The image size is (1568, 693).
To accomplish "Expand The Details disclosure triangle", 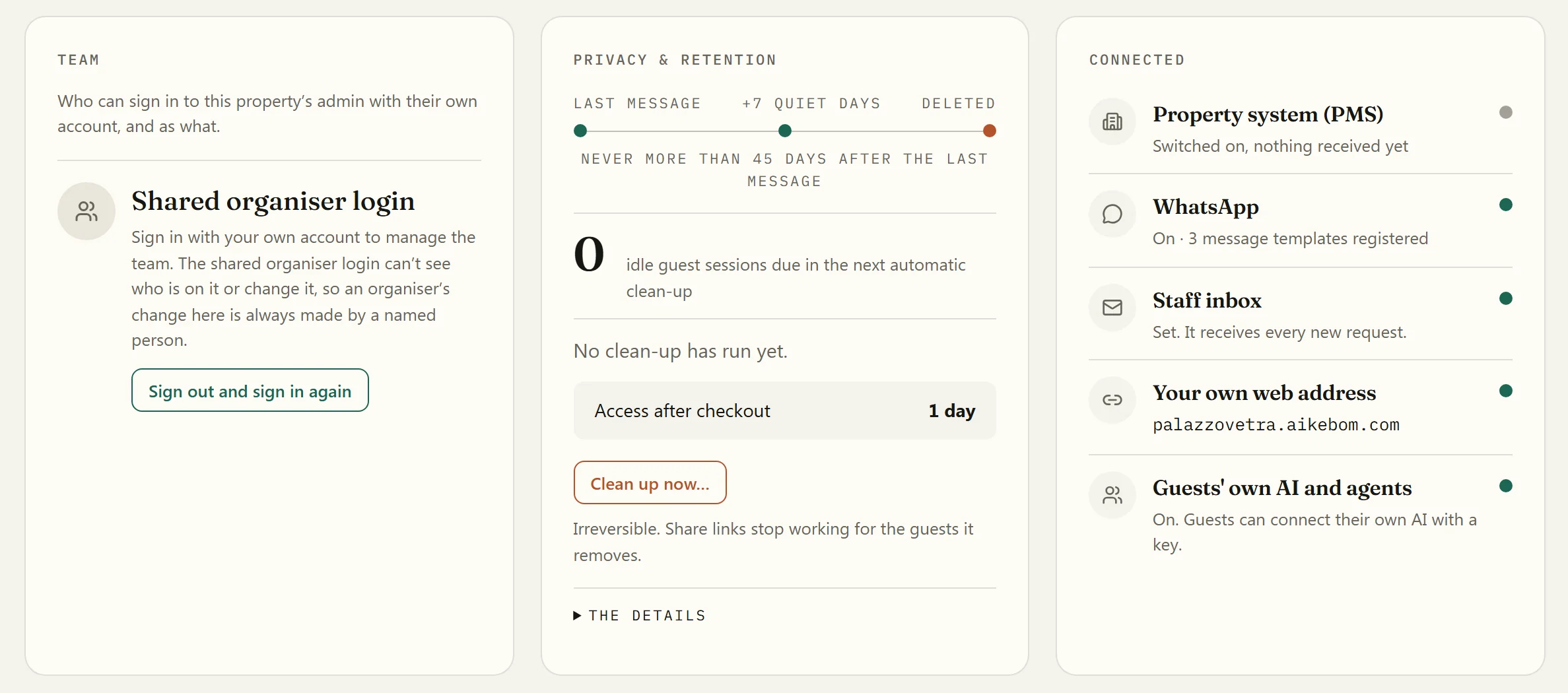I will pyautogui.click(x=577, y=615).
